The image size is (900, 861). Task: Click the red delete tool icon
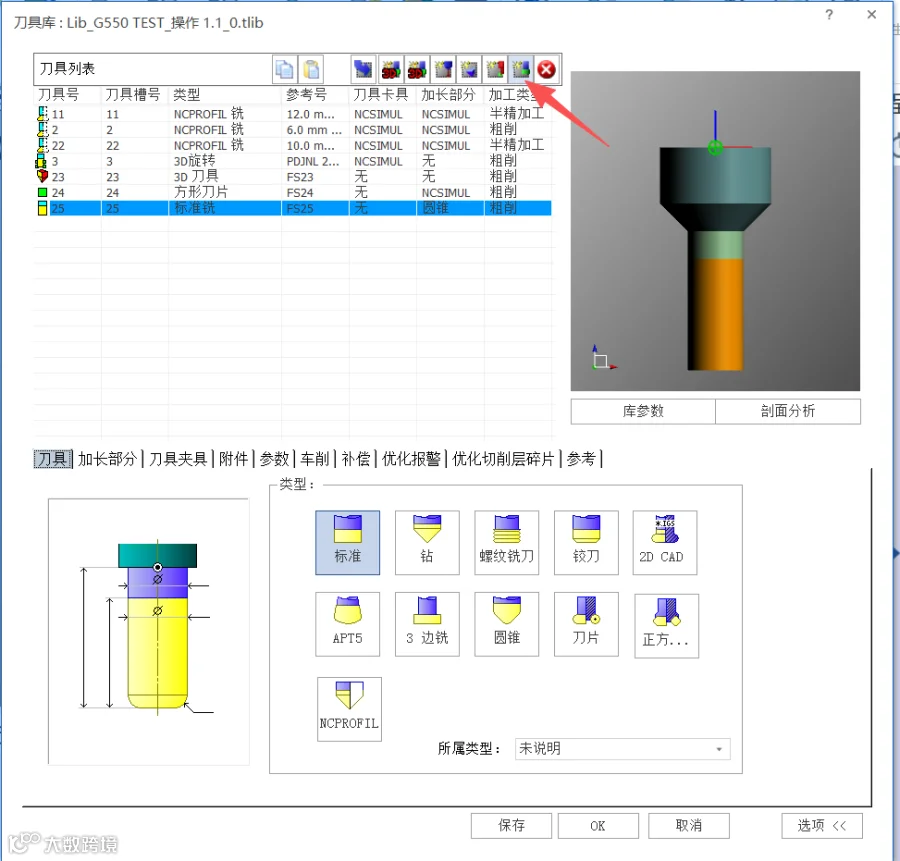(546, 69)
